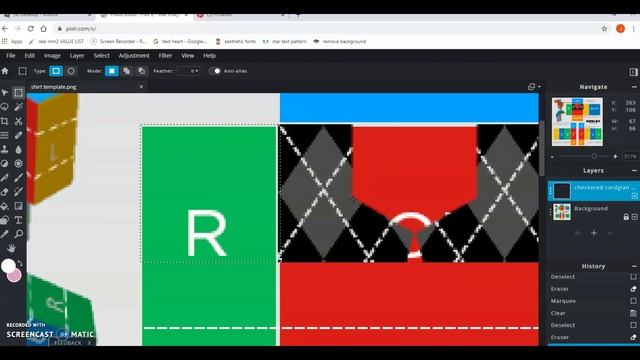Open the Help menu

point(209,56)
